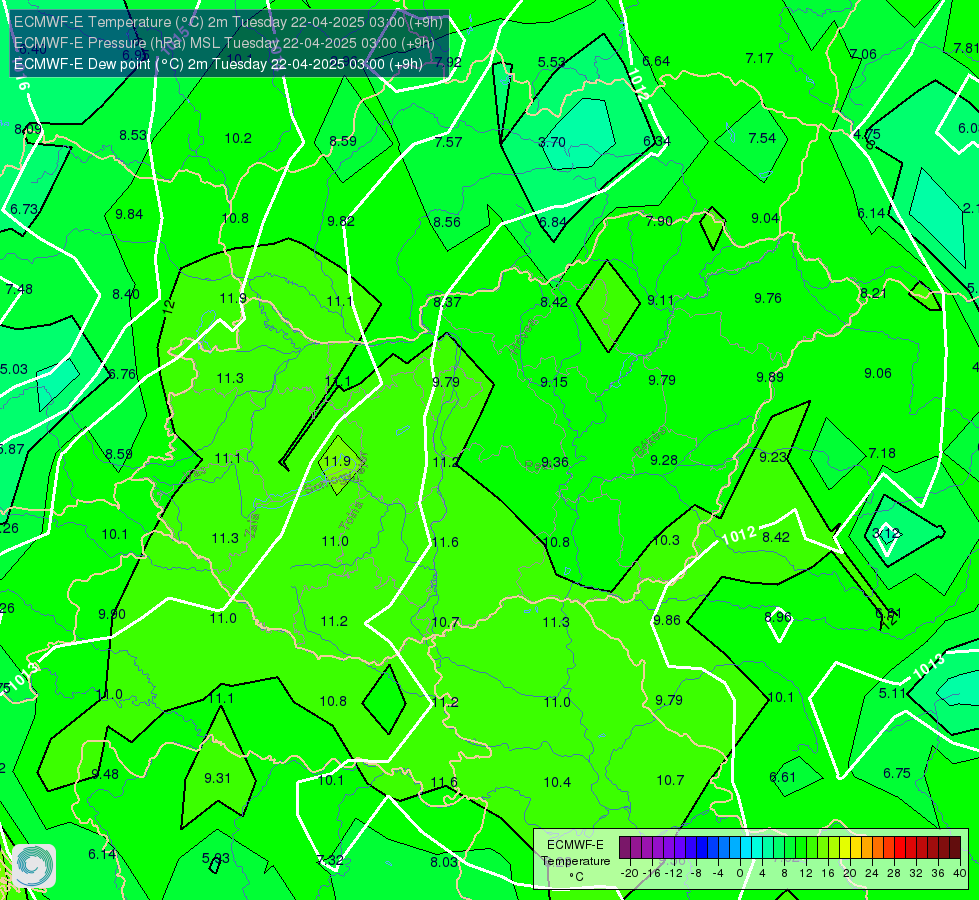The width and height of the screenshot is (979, 900).
Task: Click the 6.73 temperature value
Action: click(x=24, y=209)
